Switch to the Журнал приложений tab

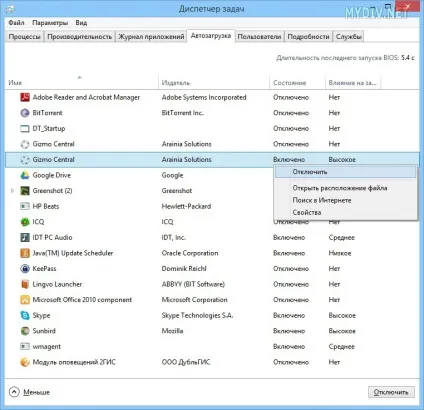click(x=151, y=37)
